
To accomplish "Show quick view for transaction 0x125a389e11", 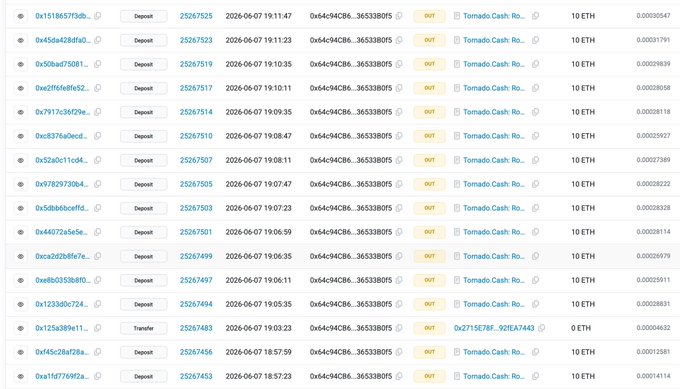I will (20, 328).
